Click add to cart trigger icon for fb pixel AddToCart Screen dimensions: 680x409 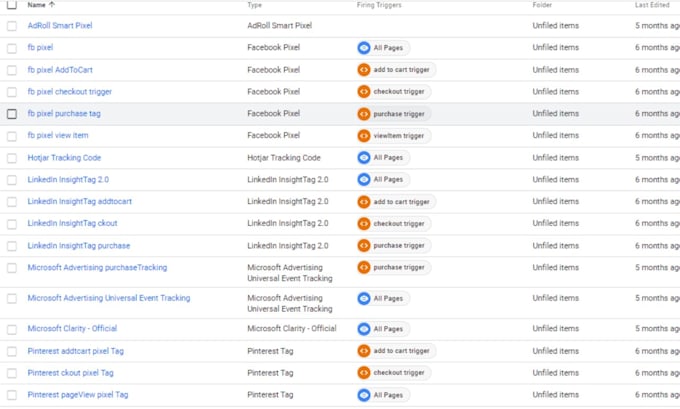(364, 70)
